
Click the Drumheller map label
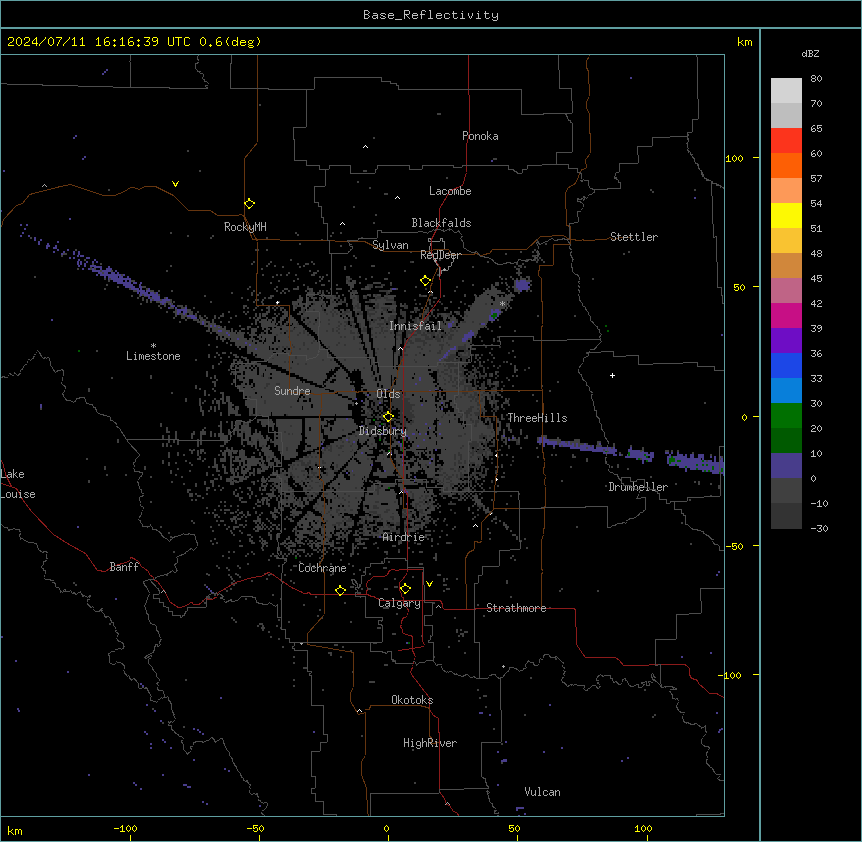click(x=638, y=487)
